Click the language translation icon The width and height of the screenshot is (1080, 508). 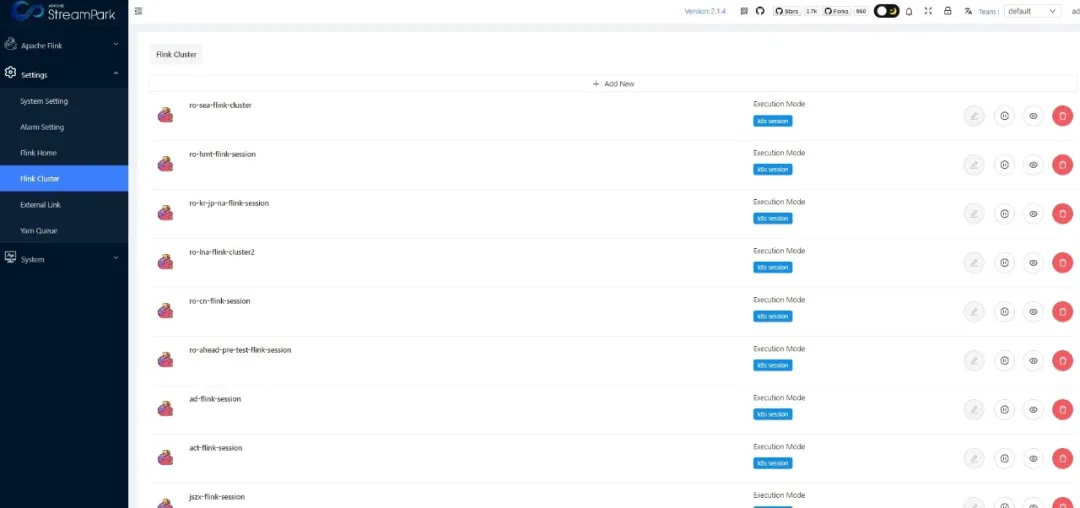tap(968, 11)
